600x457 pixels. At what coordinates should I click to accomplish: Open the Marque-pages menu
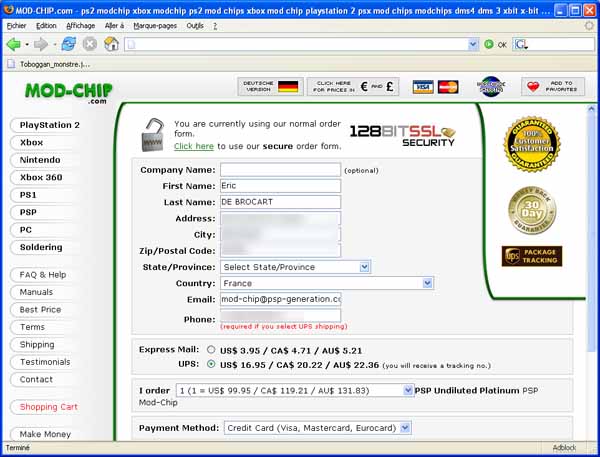click(155, 26)
